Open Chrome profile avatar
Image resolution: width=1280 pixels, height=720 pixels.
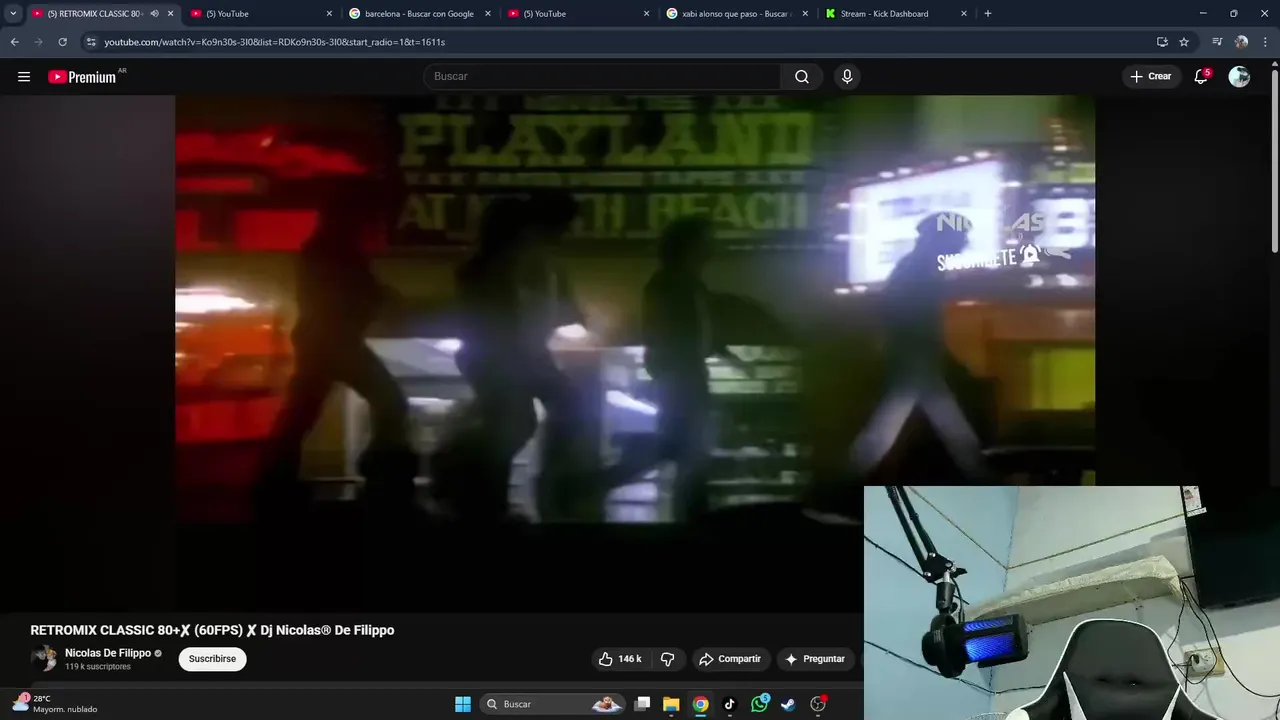pyautogui.click(x=1241, y=42)
